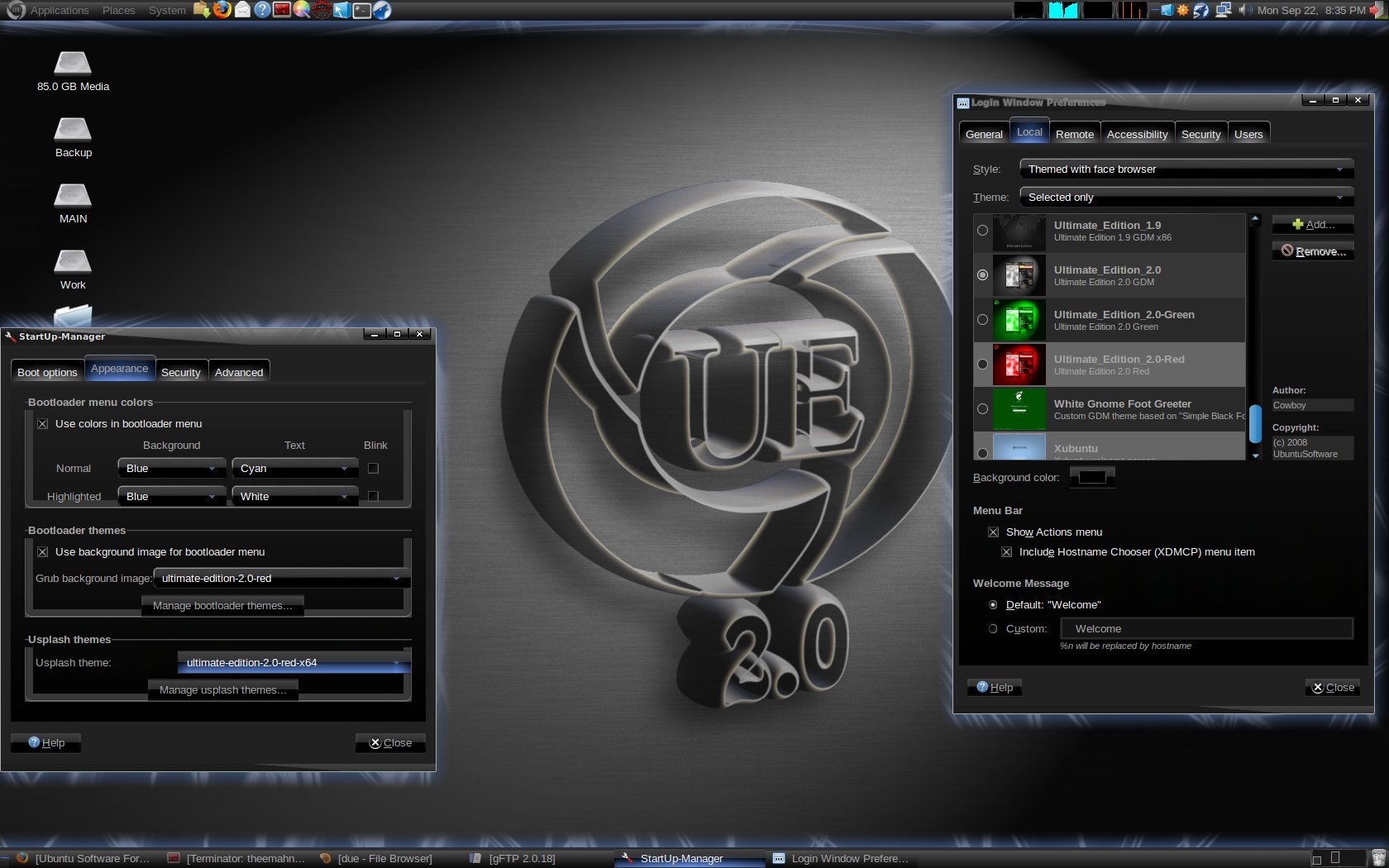Open the black terminal launcher in panel
This screenshot has width=1389, height=868.
[362, 10]
